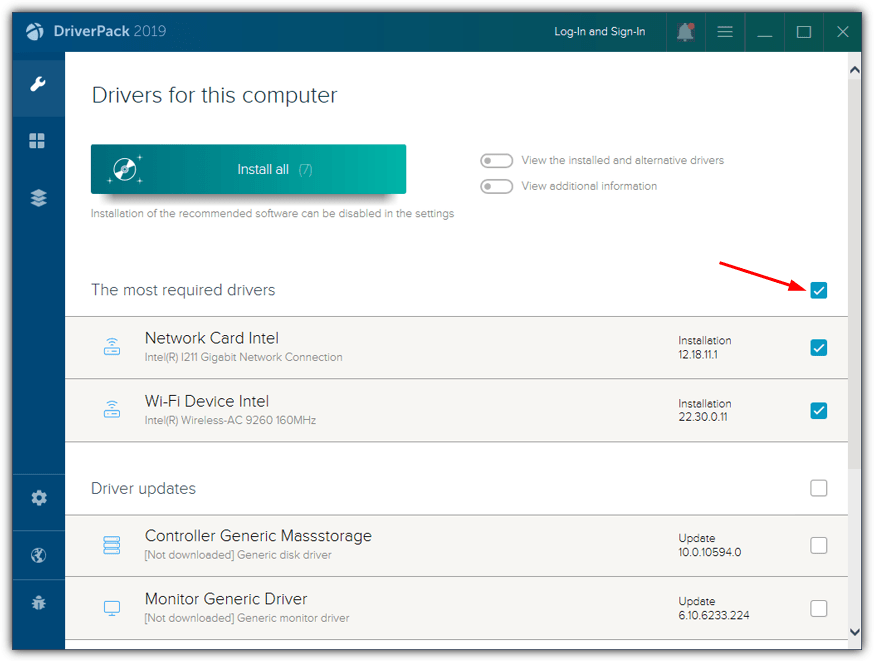Open the gear settings in sidebar
This screenshot has height=661, width=874.
pos(38,497)
